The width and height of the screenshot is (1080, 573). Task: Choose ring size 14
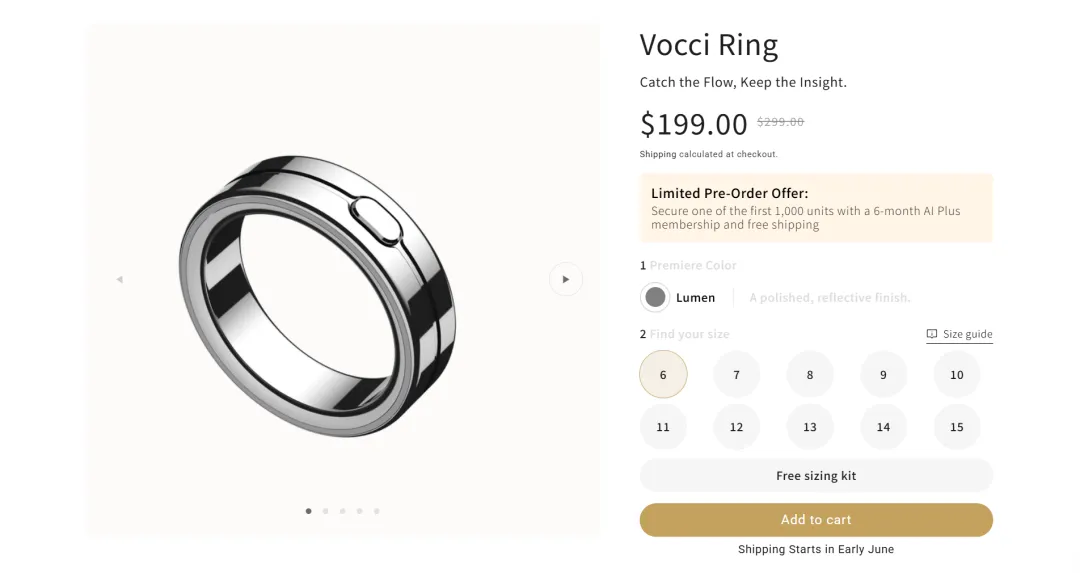[883, 427]
